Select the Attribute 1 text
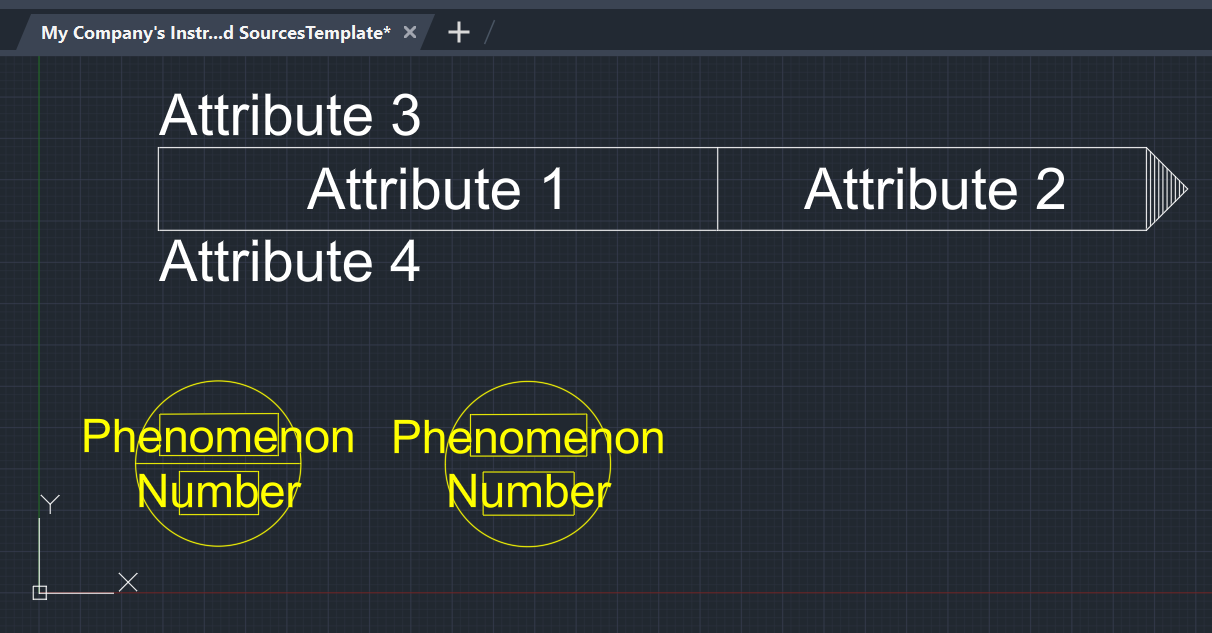 point(437,189)
